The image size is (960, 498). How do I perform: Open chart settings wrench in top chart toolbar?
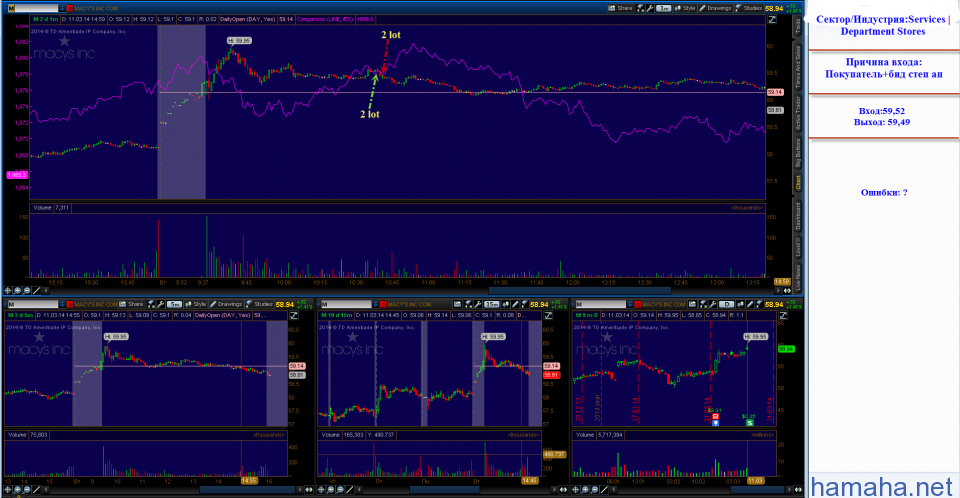point(650,9)
